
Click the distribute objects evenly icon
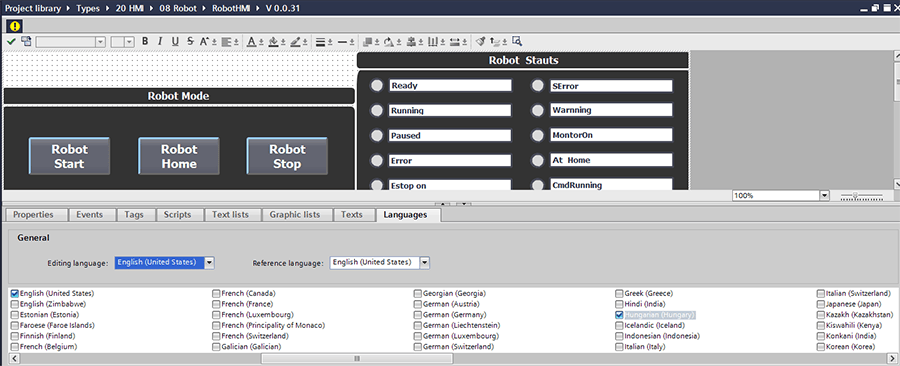[433, 41]
